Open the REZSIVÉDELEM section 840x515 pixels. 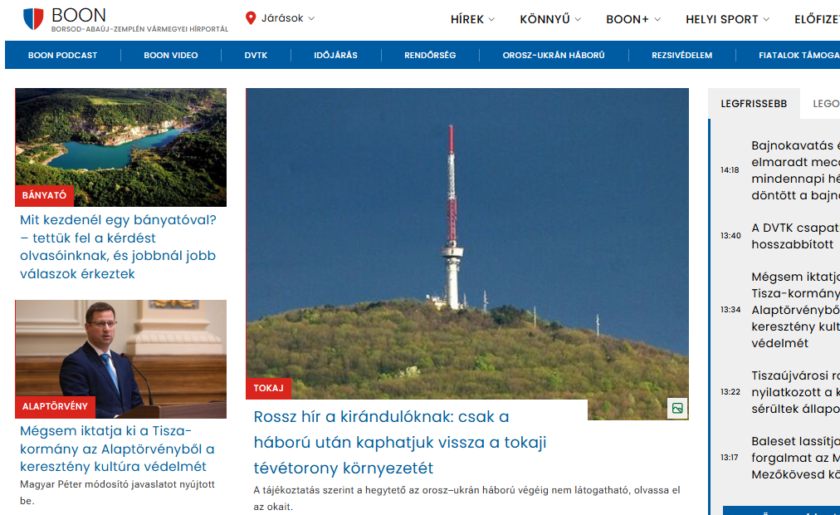click(x=681, y=55)
